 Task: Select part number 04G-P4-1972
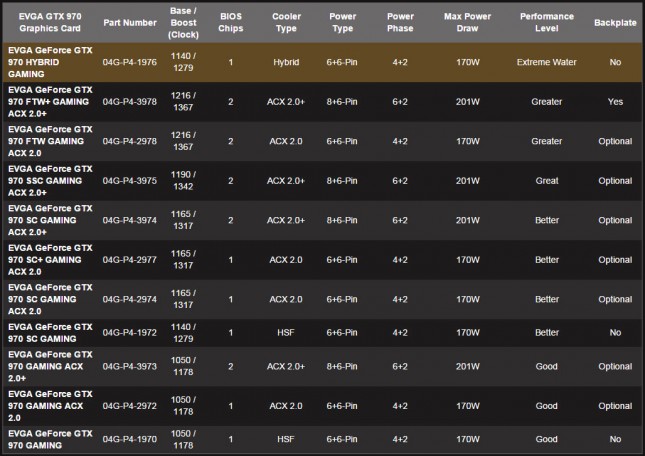pyautogui.click(x=130, y=332)
